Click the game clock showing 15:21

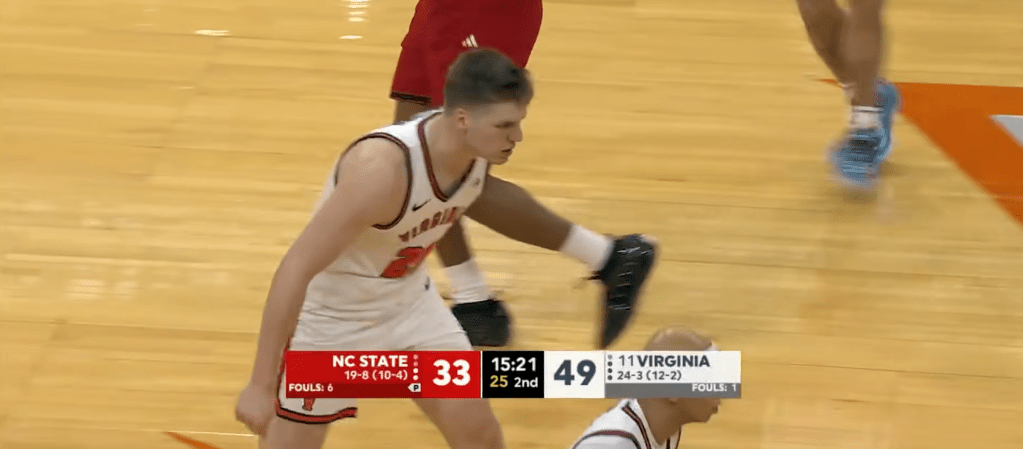pos(513,363)
